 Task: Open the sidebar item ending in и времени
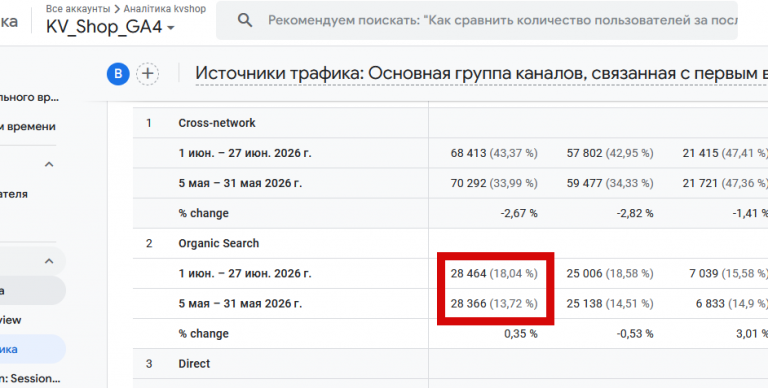pos(28,126)
